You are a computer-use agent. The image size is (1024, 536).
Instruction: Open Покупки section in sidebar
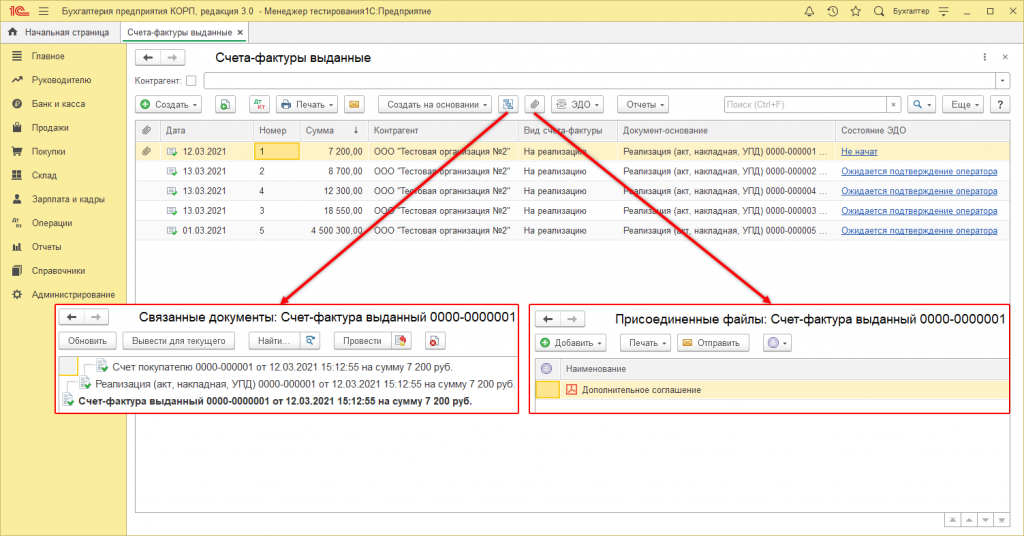48,151
